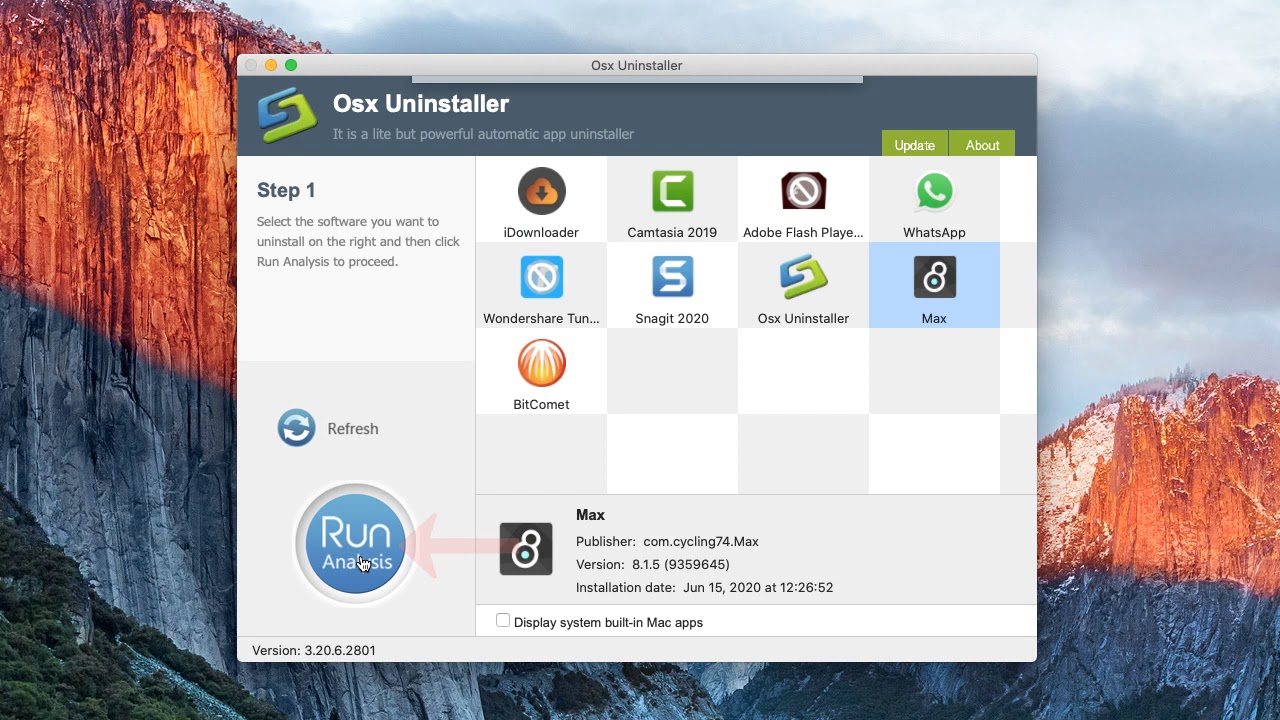Select the WhatsApp app icon

pyautogui.click(x=934, y=191)
